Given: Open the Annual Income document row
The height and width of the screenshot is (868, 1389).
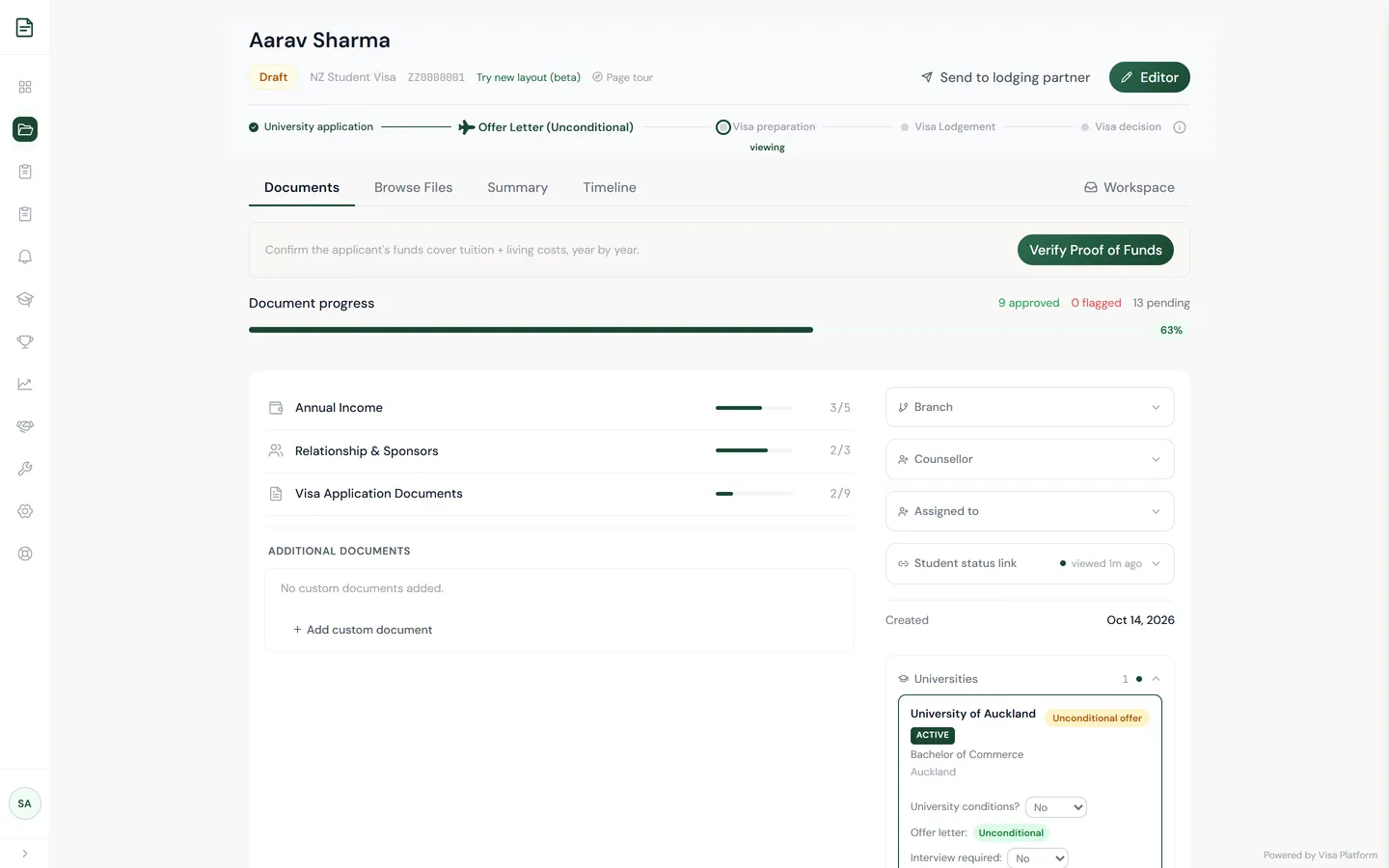Looking at the screenshot, I should tap(559, 408).
